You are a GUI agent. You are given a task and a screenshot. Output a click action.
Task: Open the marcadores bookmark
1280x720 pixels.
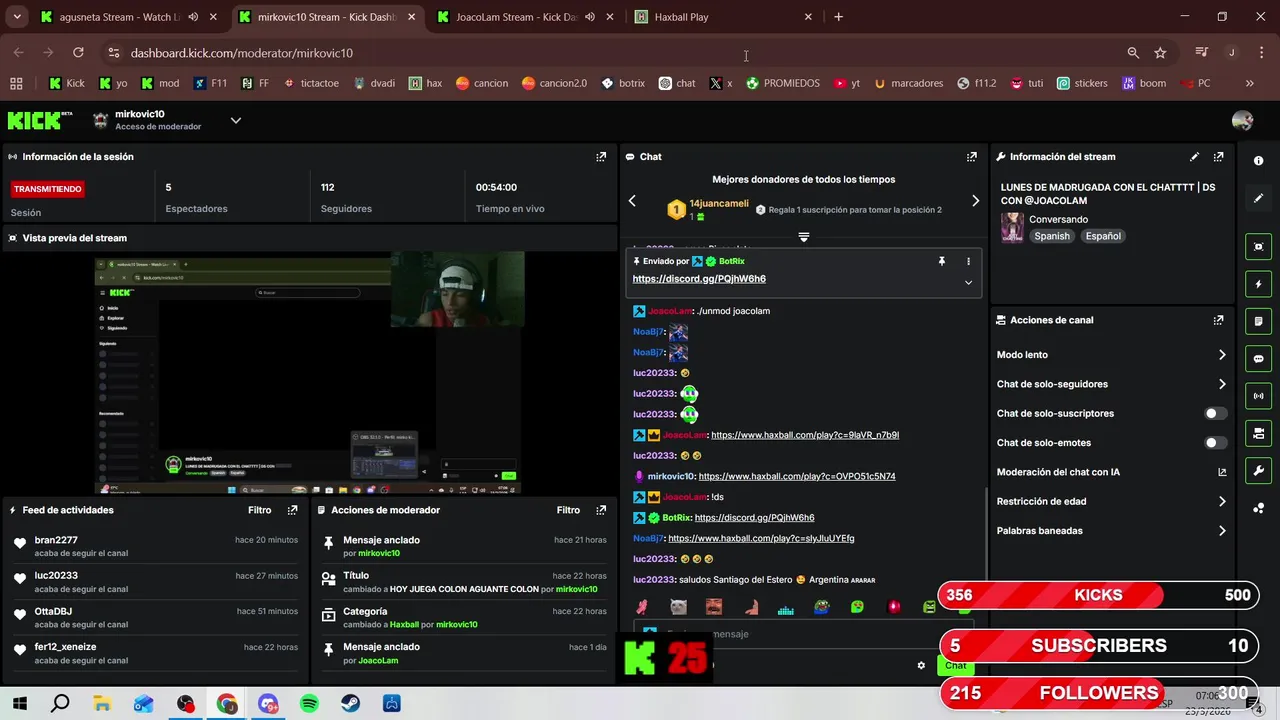908,83
